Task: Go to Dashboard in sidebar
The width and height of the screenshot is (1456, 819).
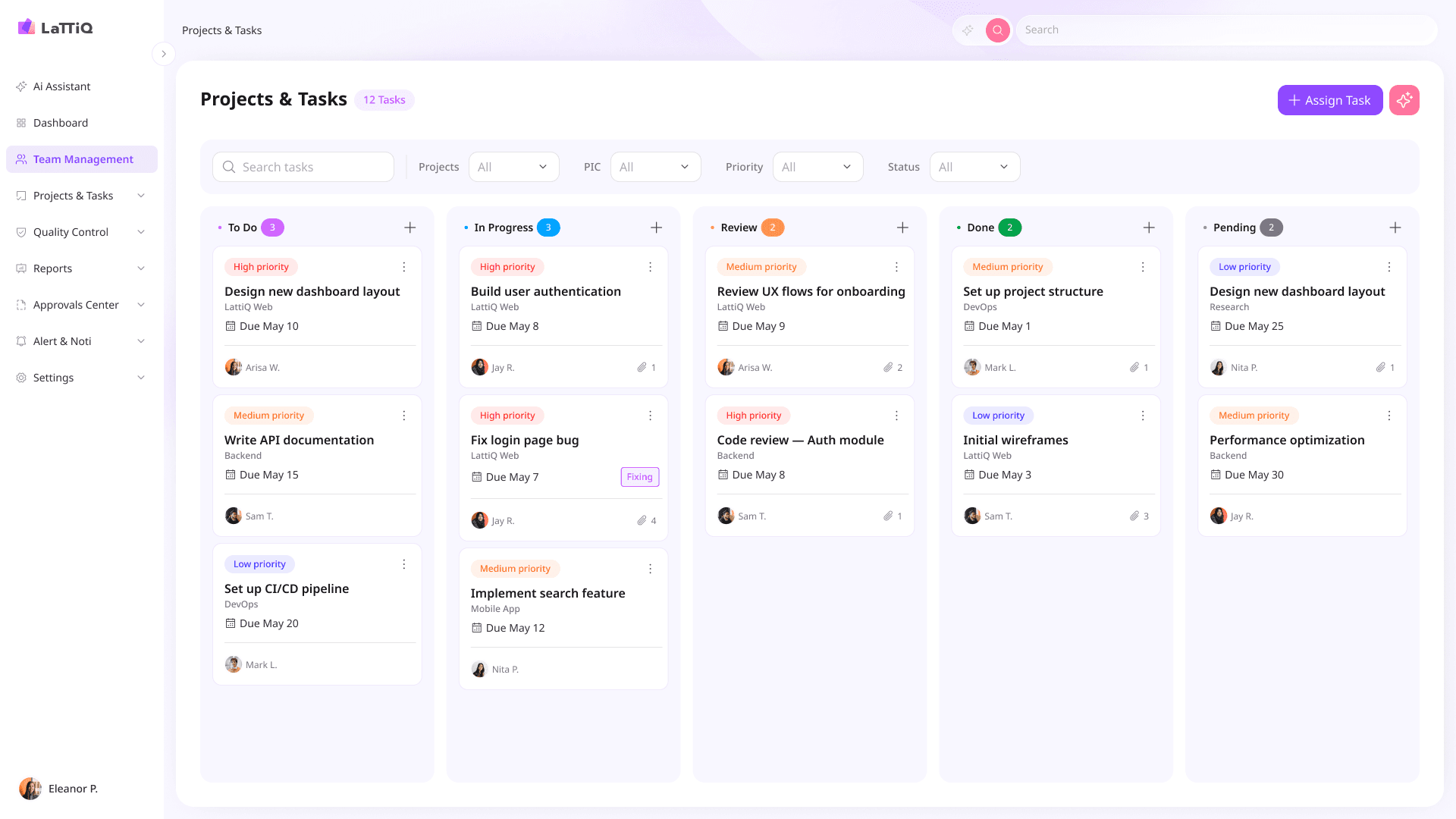Action: coord(82,123)
